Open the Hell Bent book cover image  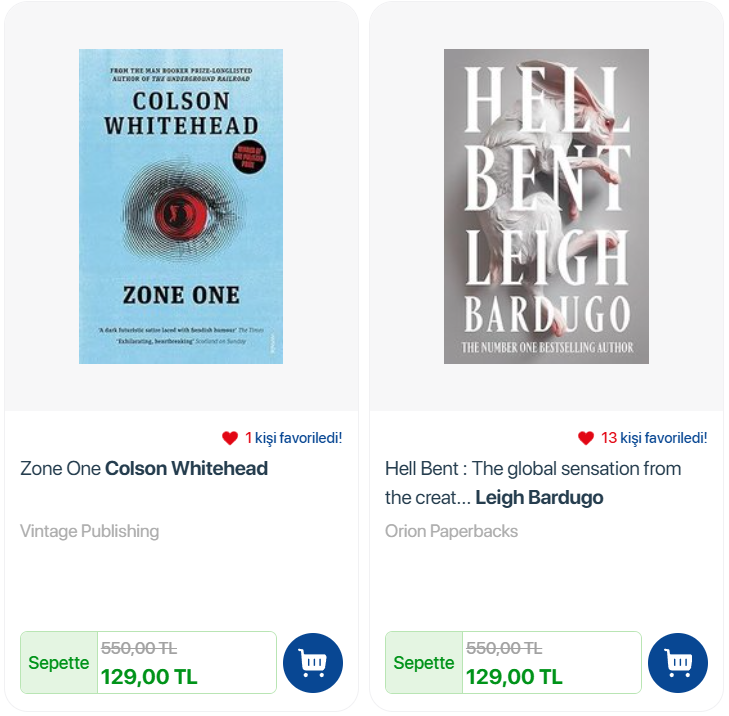(x=546, y=206)
